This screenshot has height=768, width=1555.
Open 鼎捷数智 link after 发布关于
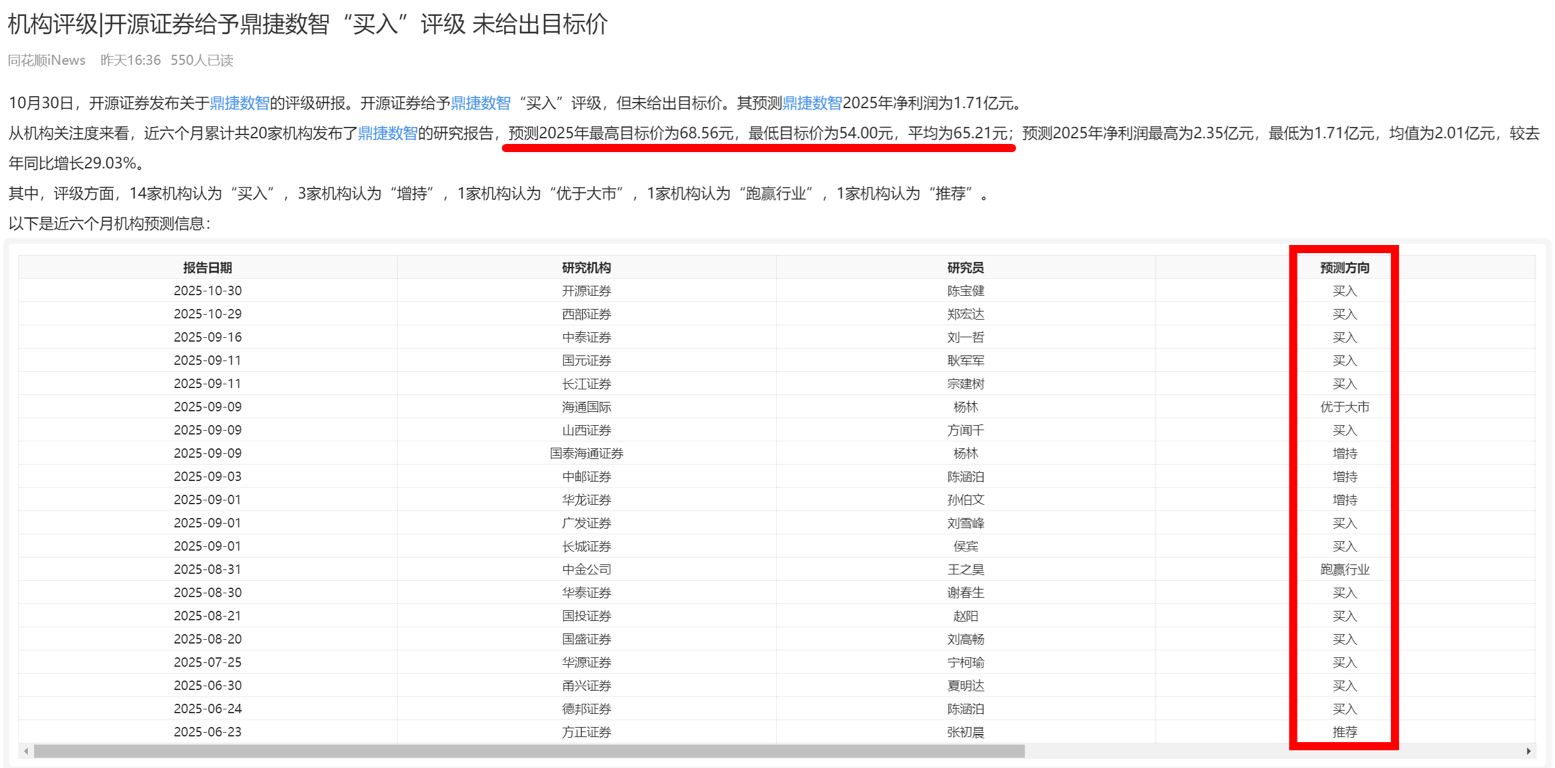pos(240,103)
